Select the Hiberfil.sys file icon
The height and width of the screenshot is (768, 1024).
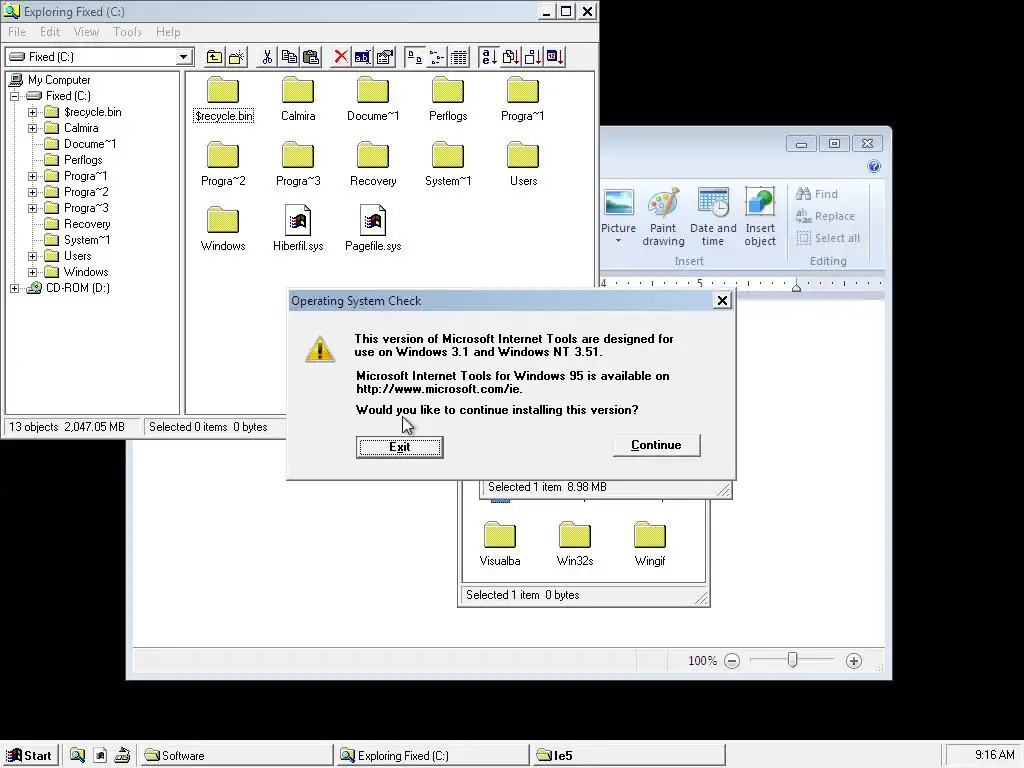coord(298,221)
